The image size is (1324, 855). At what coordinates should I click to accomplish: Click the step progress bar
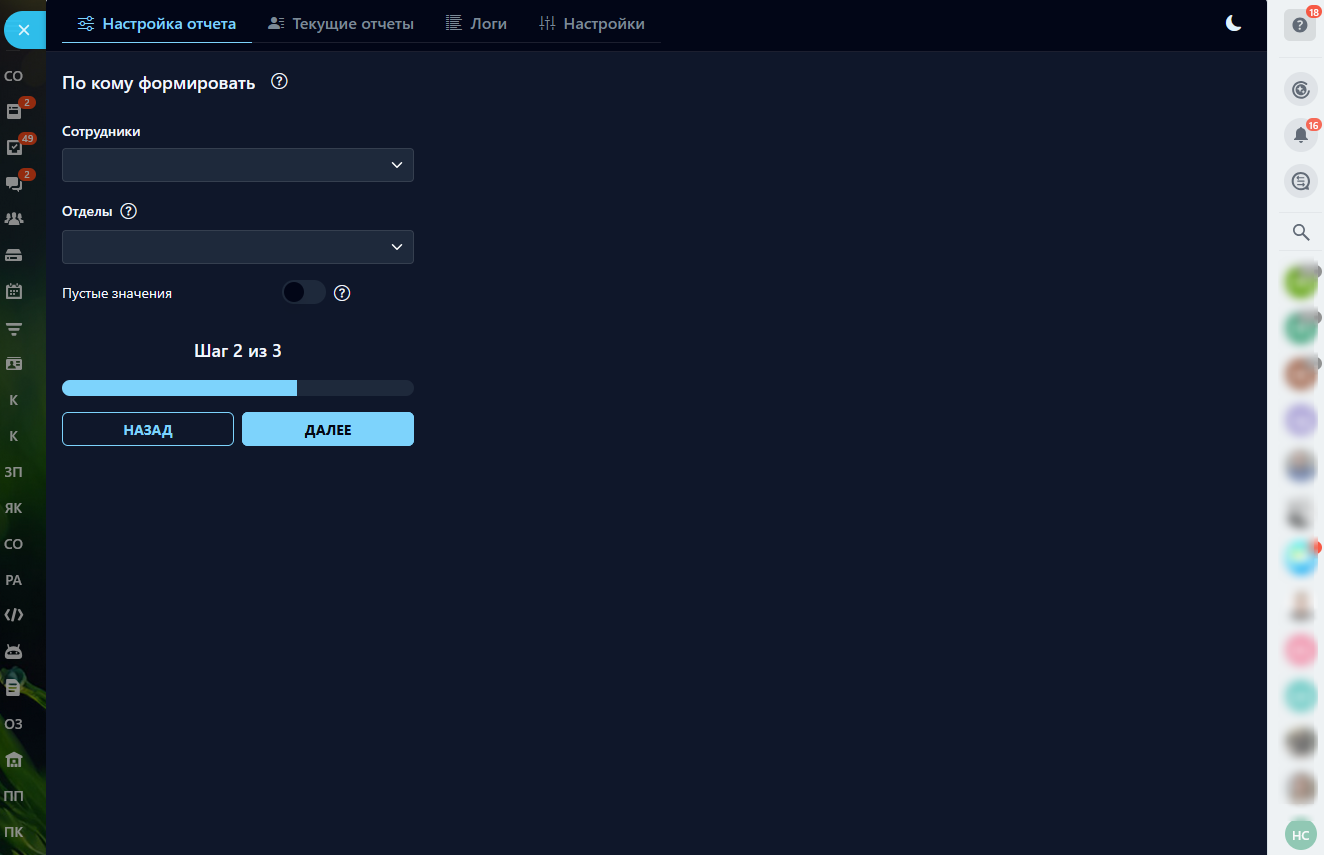point(238,388)
